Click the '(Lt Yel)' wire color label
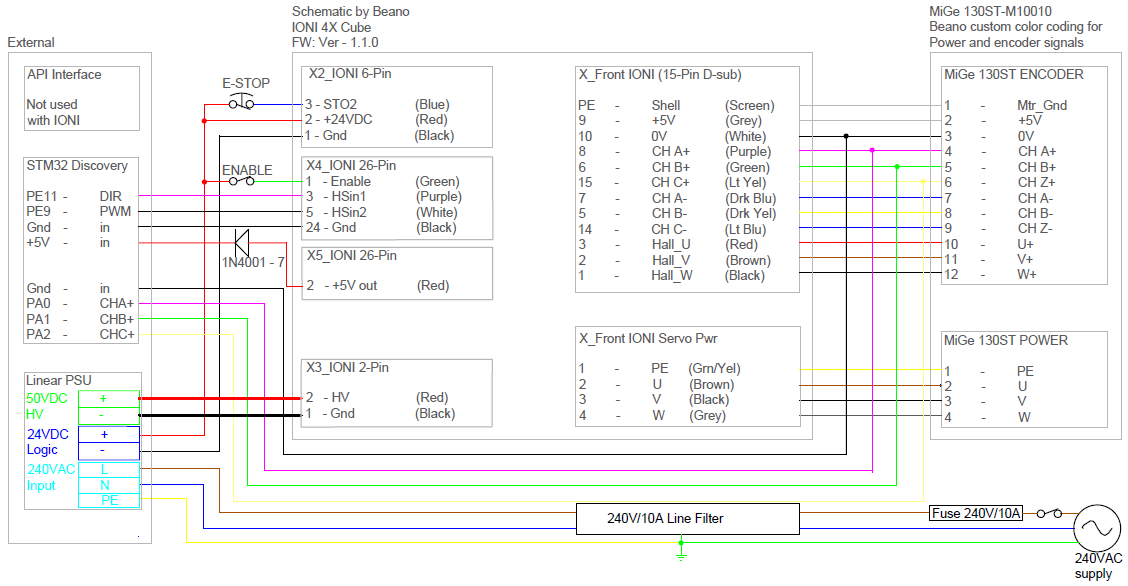Screen dimensions: 1128x586 click(745, 183)
